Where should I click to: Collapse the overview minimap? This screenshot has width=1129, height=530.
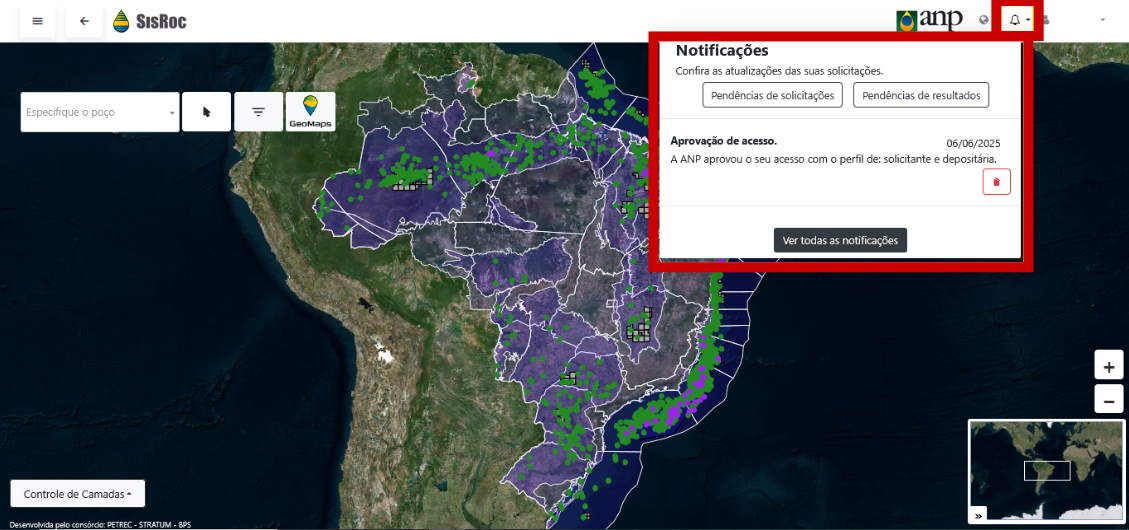click(x=978, y=515)
